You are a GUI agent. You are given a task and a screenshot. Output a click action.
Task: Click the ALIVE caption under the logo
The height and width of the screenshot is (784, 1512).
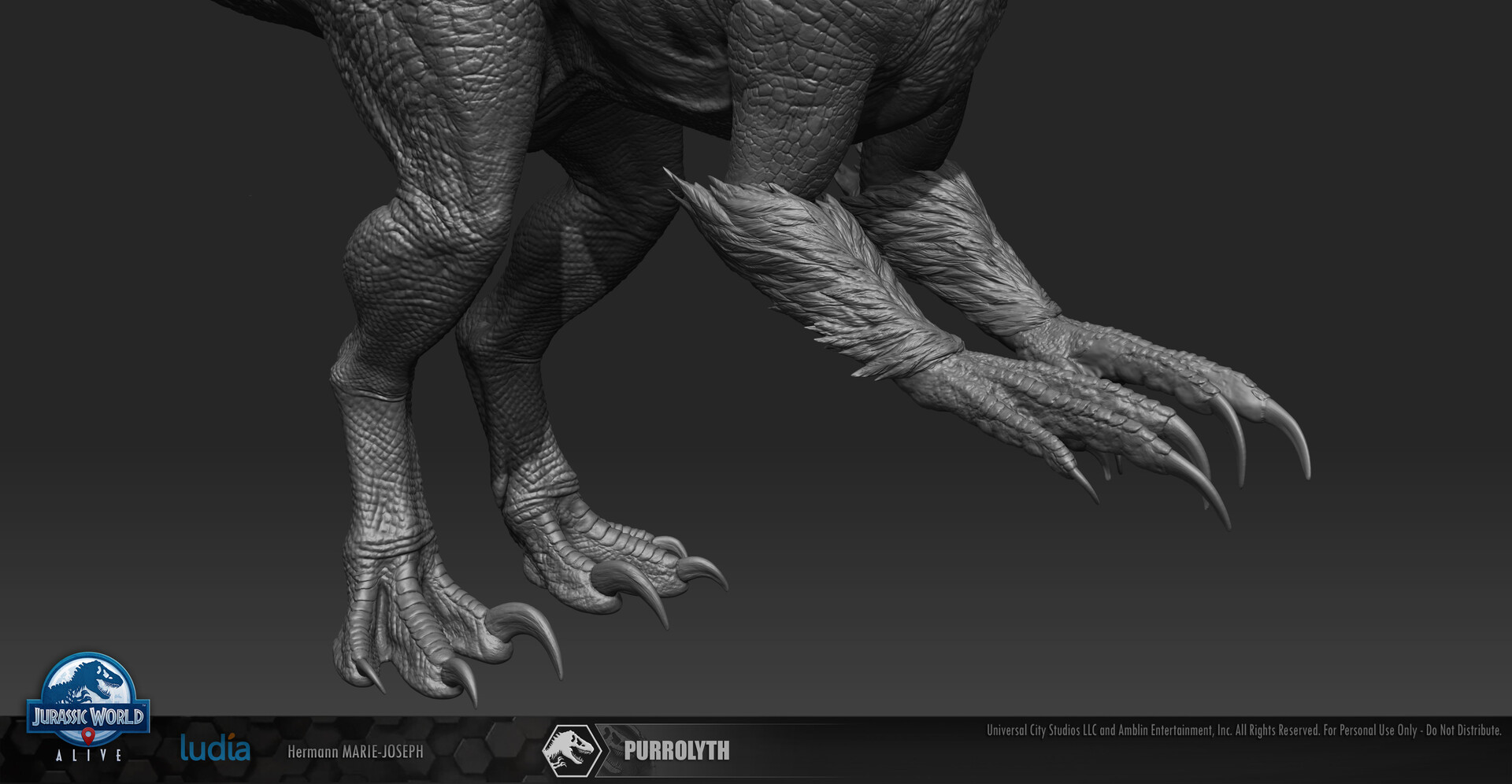pos(89,754)
